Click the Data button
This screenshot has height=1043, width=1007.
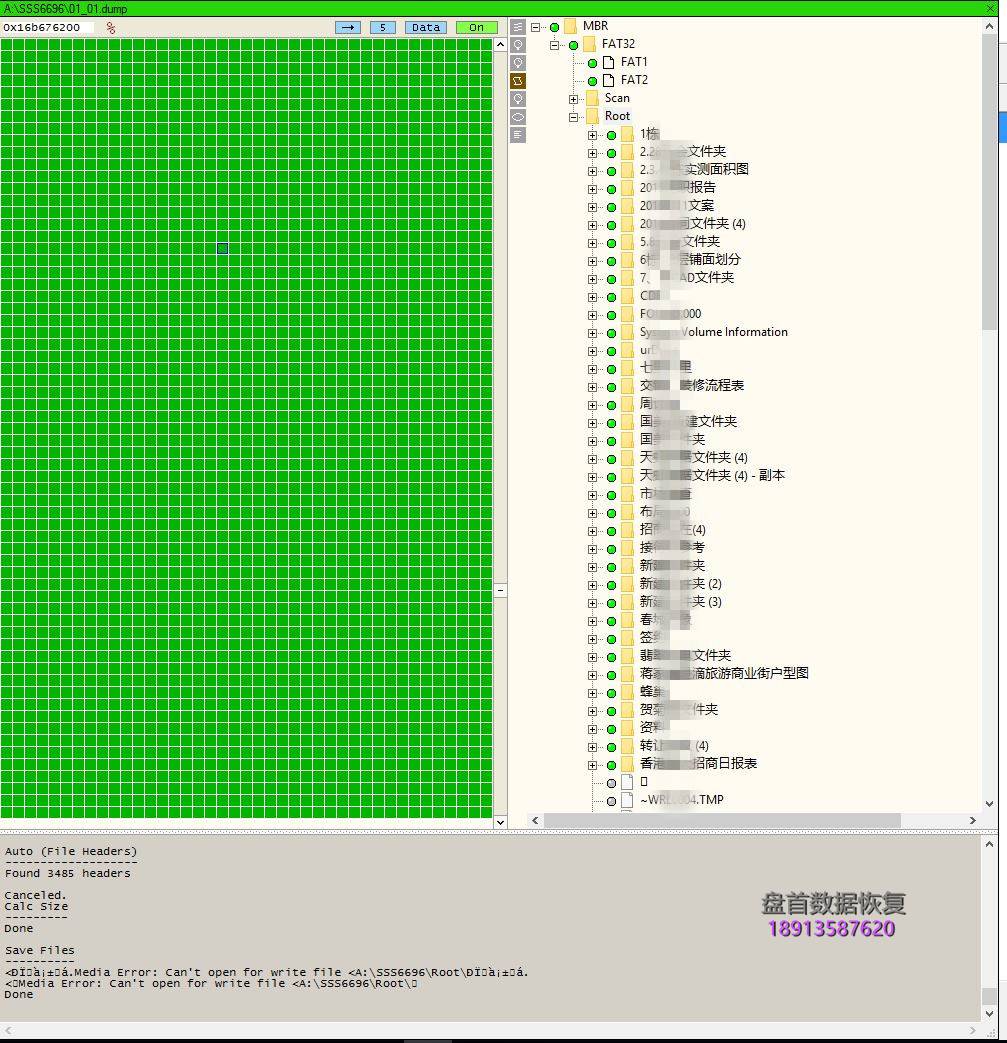pyautogui.click(x=426, y=27)
